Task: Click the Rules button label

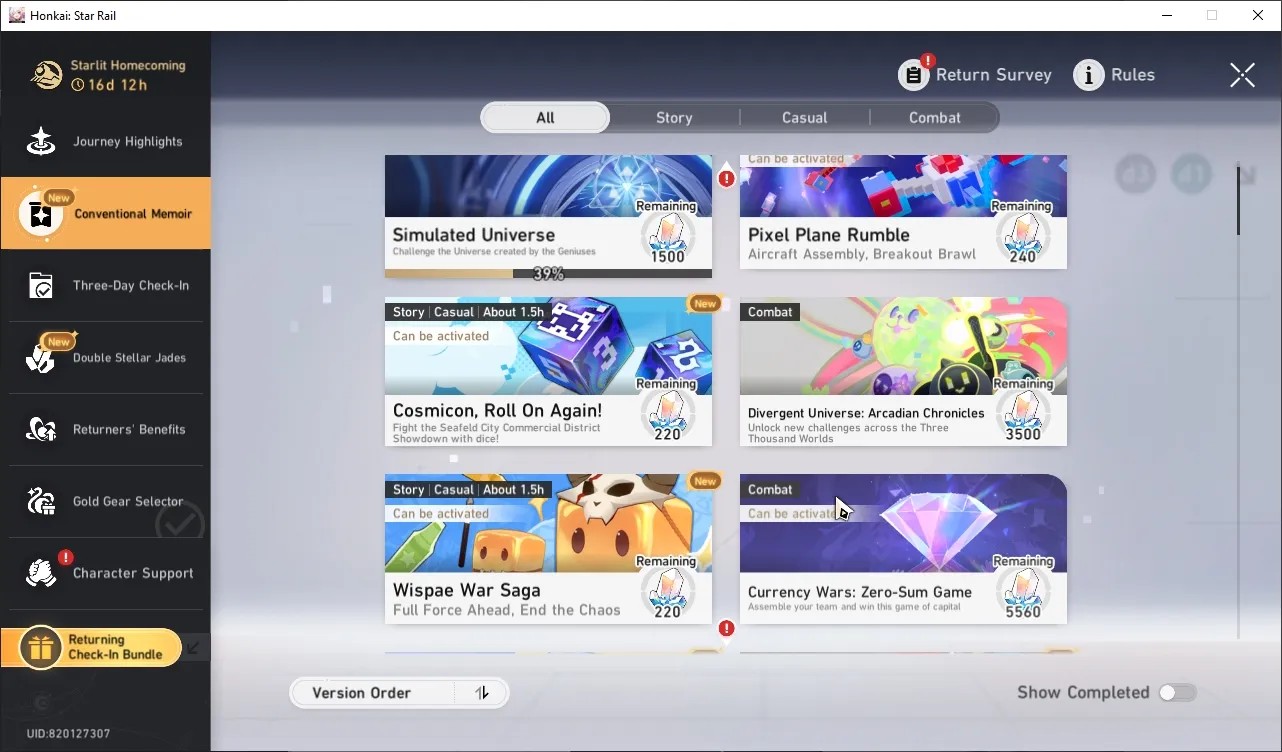Action: (1133, 75)
